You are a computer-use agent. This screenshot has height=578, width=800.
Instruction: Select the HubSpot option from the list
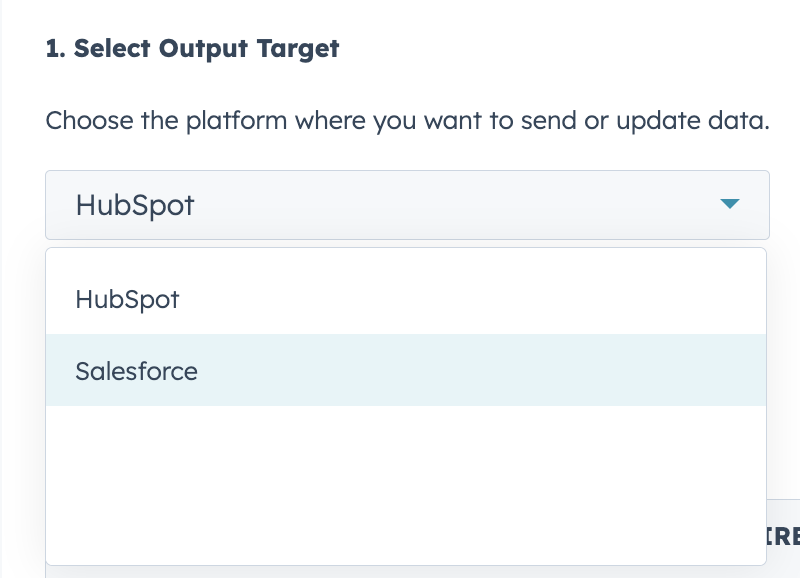point(127,299)
